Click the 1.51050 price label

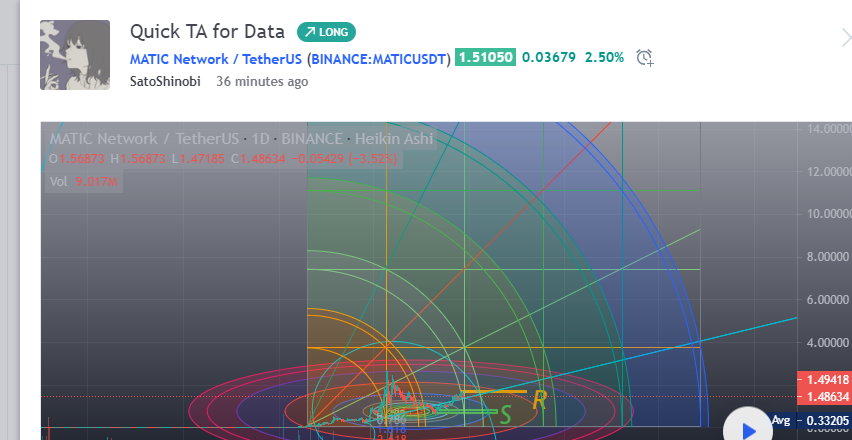pyautogui.click(x=486, y=58)
